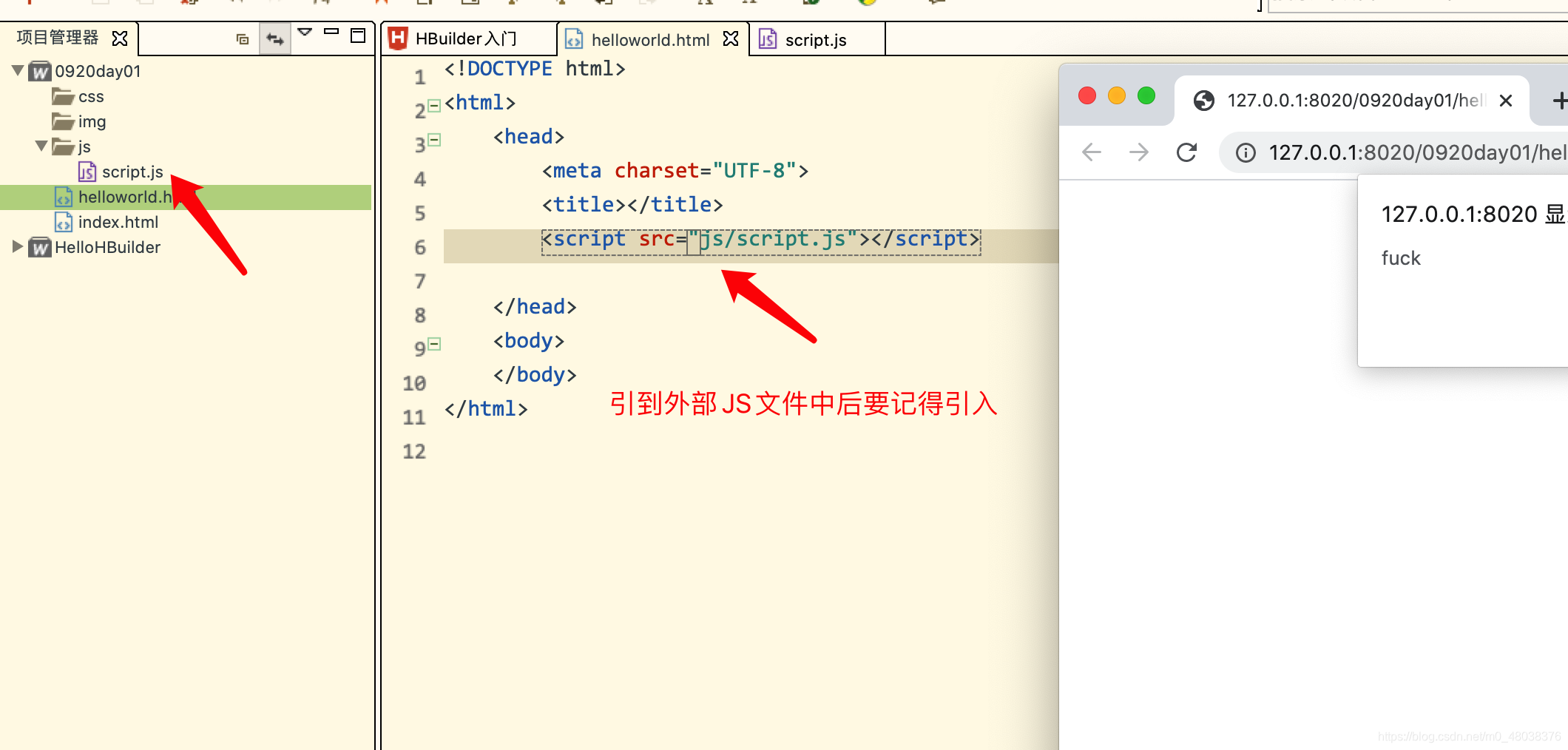Expand the HelloHBuilder project
This screenshot has width=1568, height=750.
coord(18,246)
